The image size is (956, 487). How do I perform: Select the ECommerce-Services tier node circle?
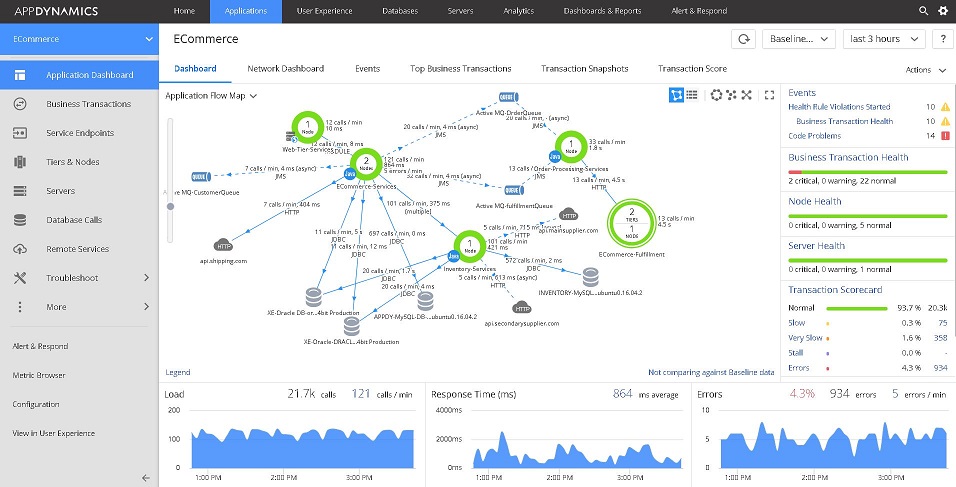[x=366, y=163]
